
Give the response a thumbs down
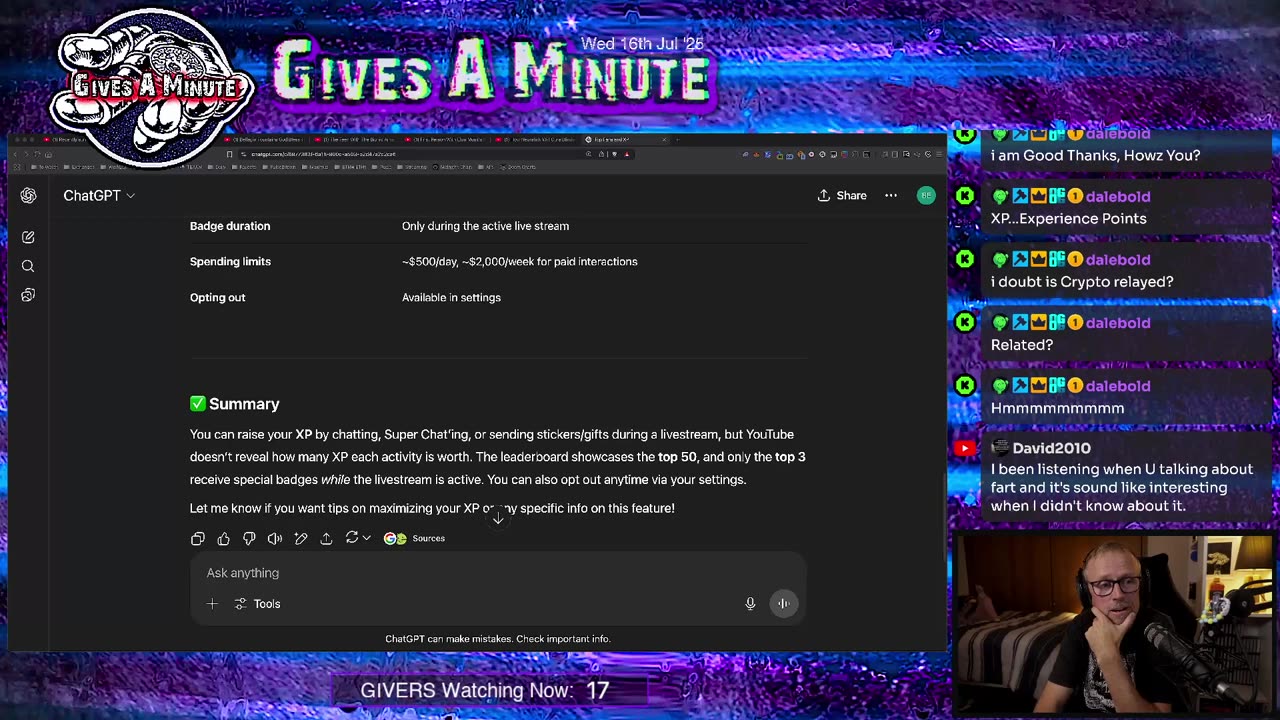point(249,538)
